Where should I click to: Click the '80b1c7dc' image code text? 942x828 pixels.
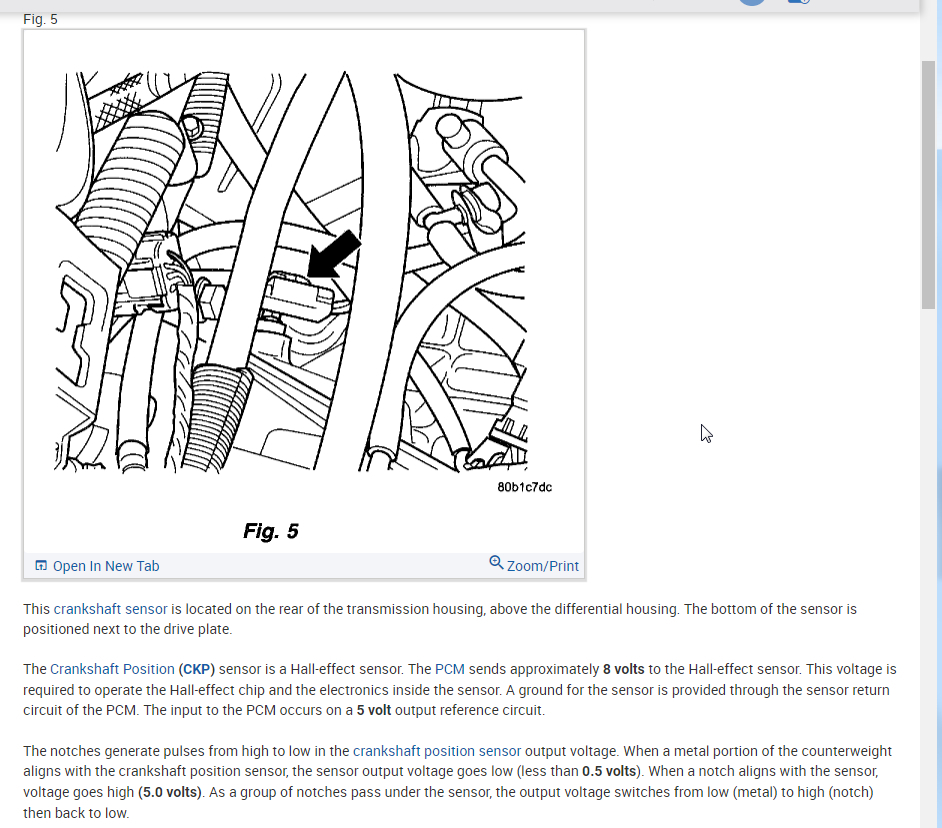tap(524, 487)
